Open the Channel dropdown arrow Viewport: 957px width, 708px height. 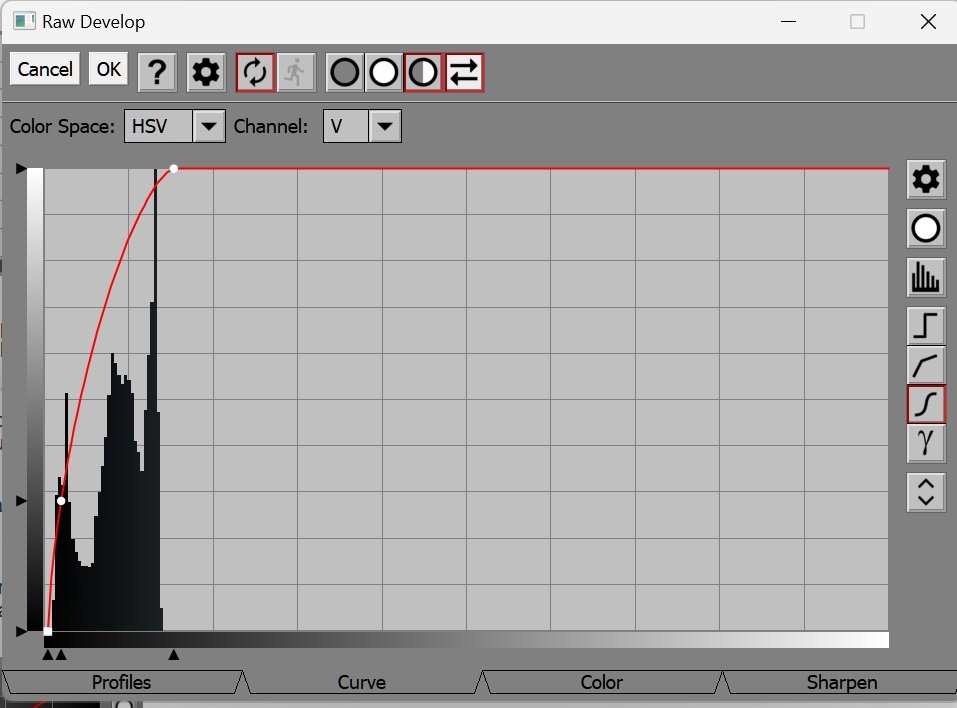[385, 126]
